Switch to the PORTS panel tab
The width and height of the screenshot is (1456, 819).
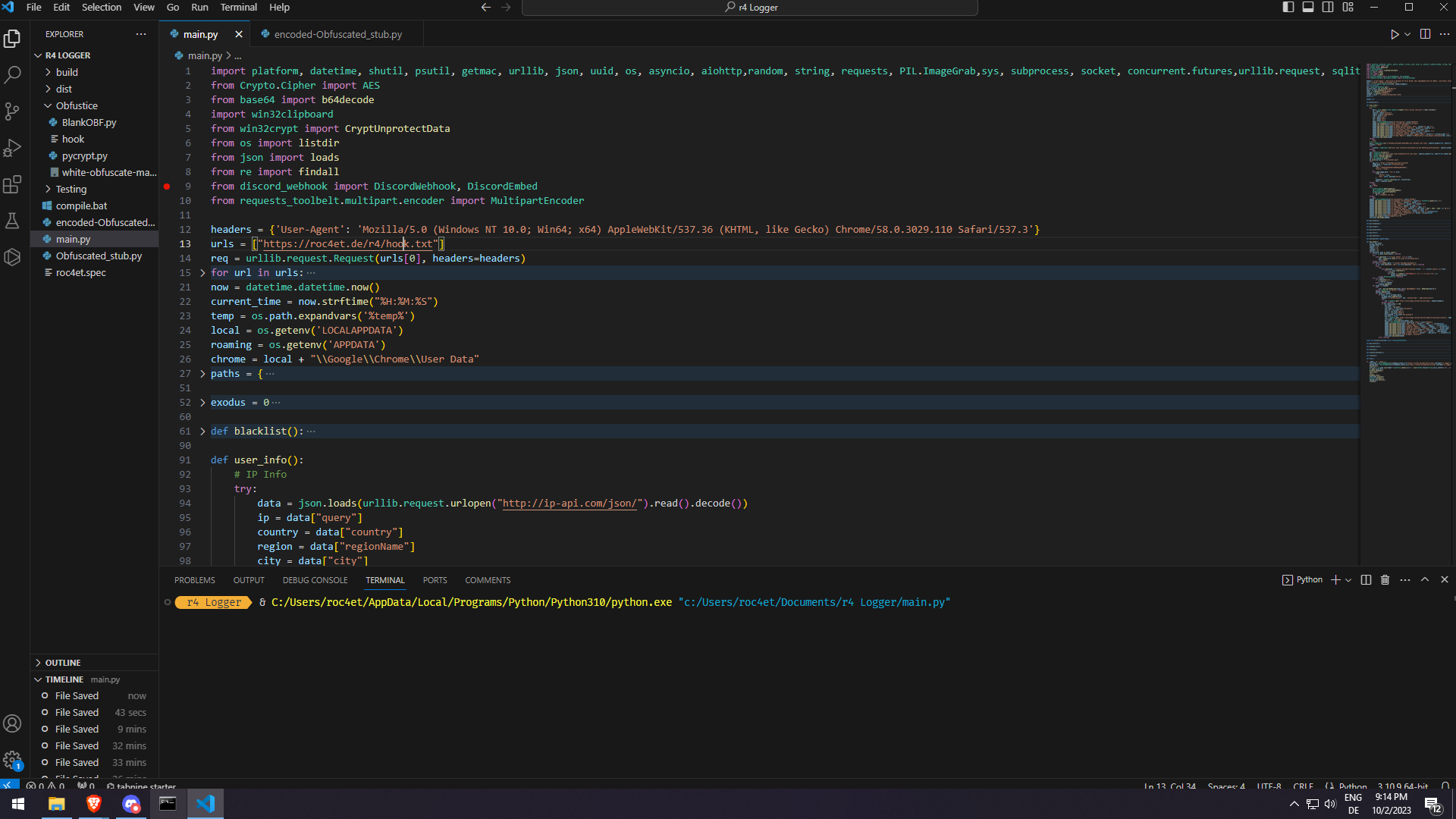pyautogui.click(x=435, y=580)
